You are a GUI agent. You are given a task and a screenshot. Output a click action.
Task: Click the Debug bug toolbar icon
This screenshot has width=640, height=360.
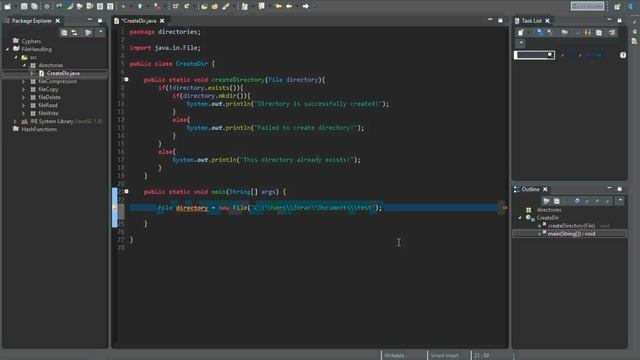click(123, 6)
